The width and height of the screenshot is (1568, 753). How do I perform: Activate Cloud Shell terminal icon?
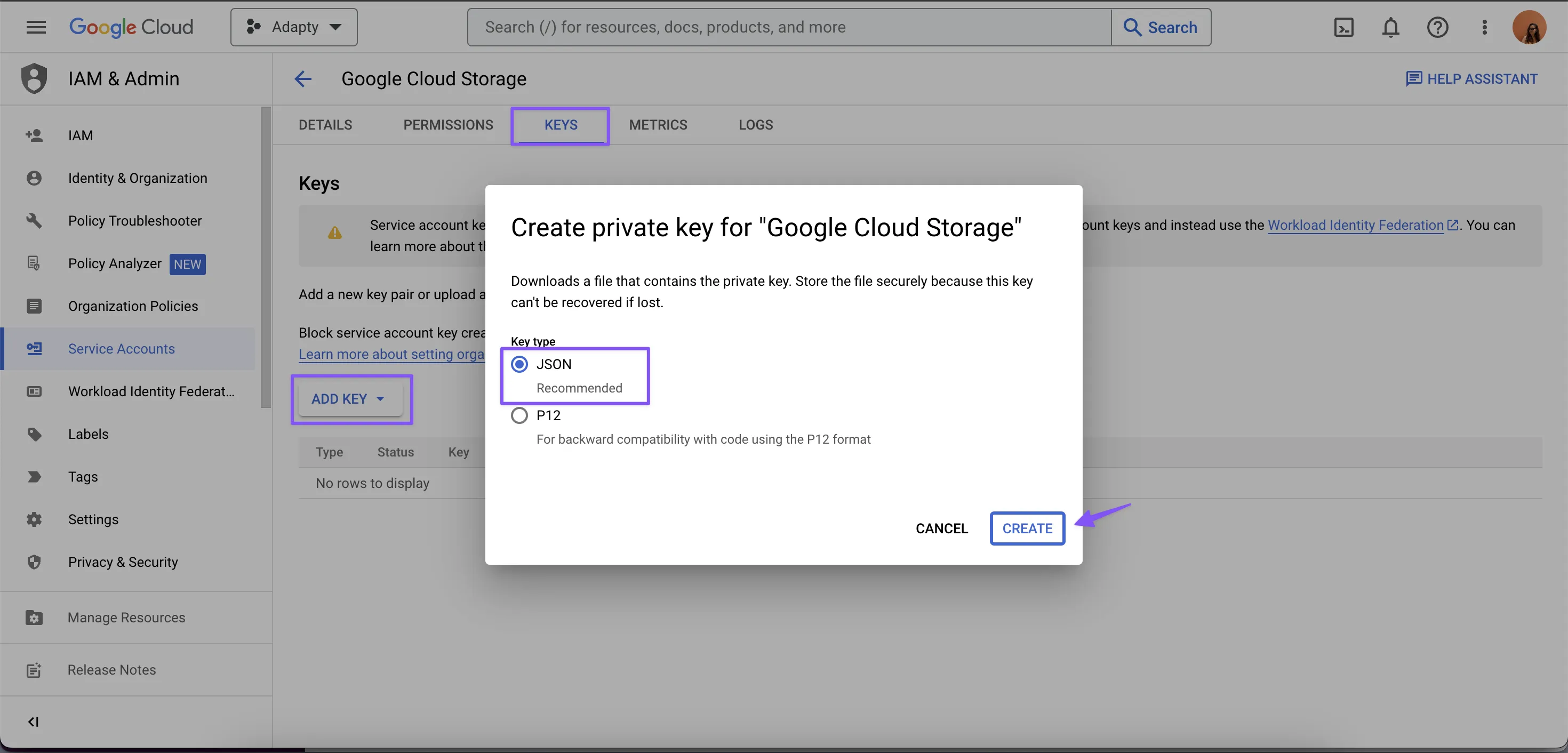(x=1343, y=27)
